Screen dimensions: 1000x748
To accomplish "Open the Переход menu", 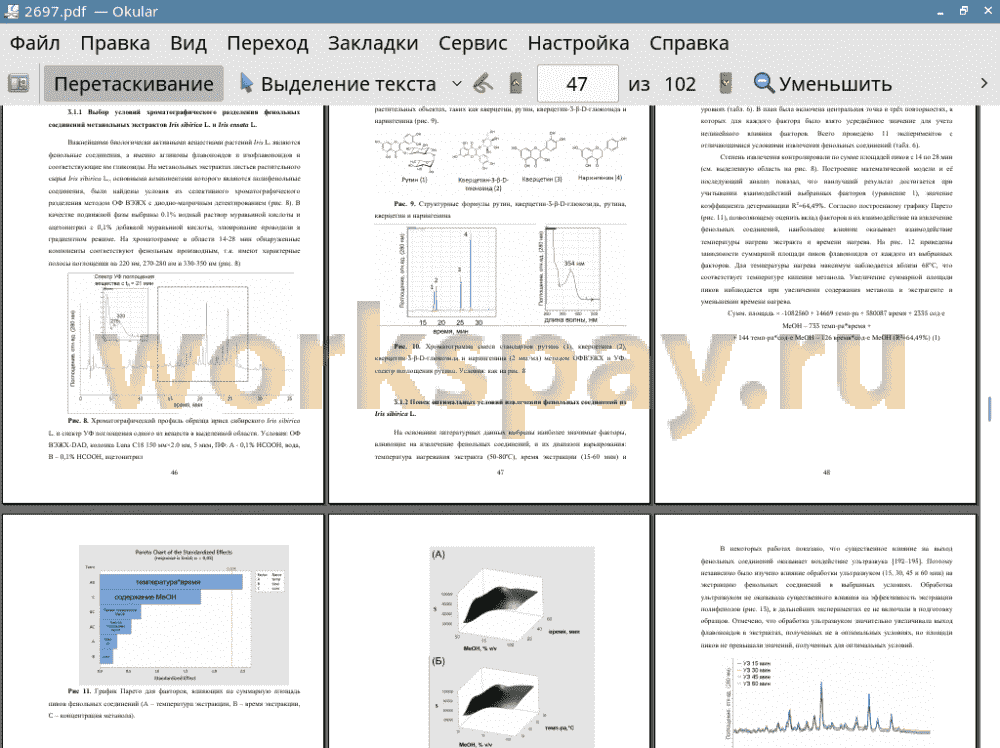I will [x=268, y=43].
